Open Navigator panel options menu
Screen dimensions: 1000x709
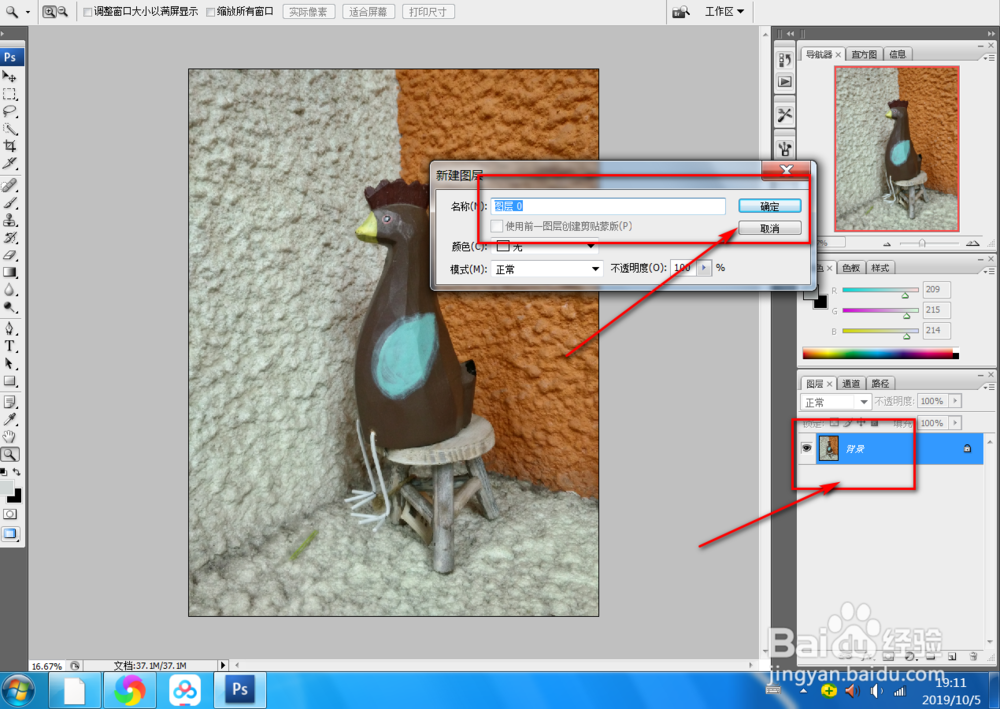(x=988, y=57)
